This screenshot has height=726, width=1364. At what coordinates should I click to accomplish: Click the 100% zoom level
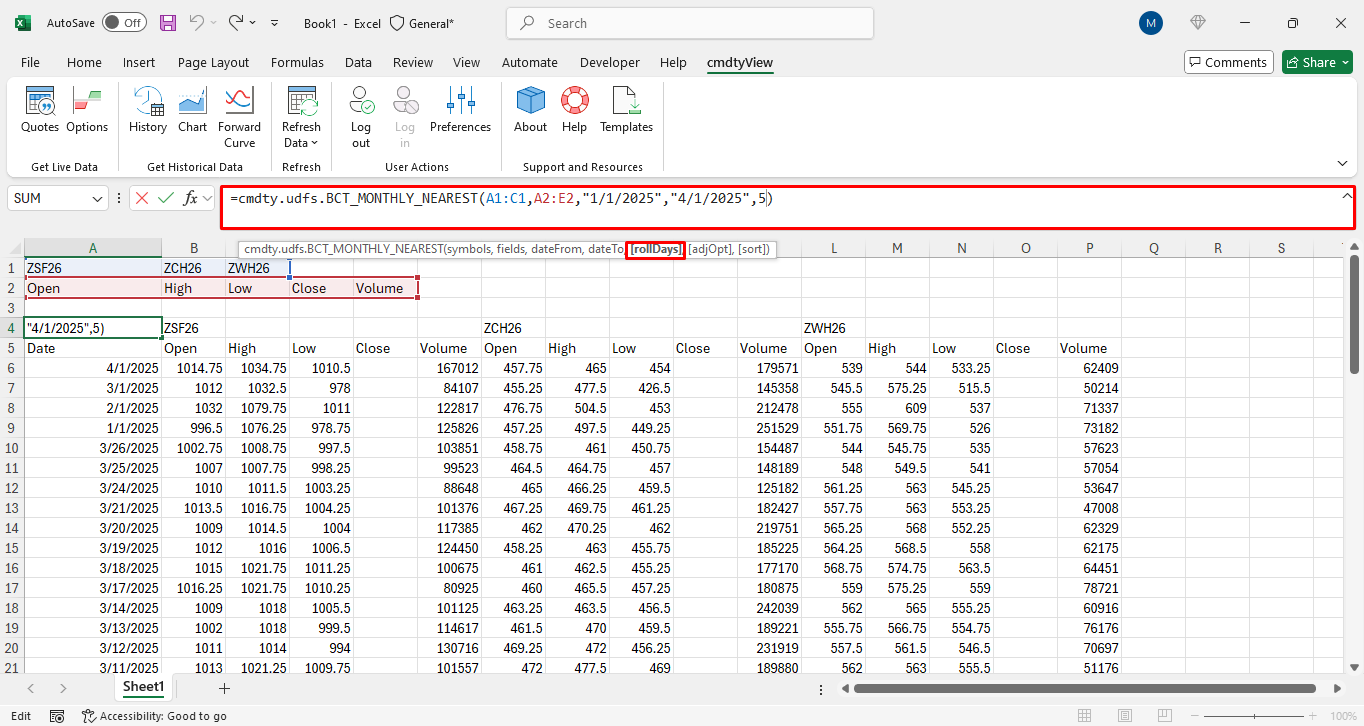coord(1343,716)
